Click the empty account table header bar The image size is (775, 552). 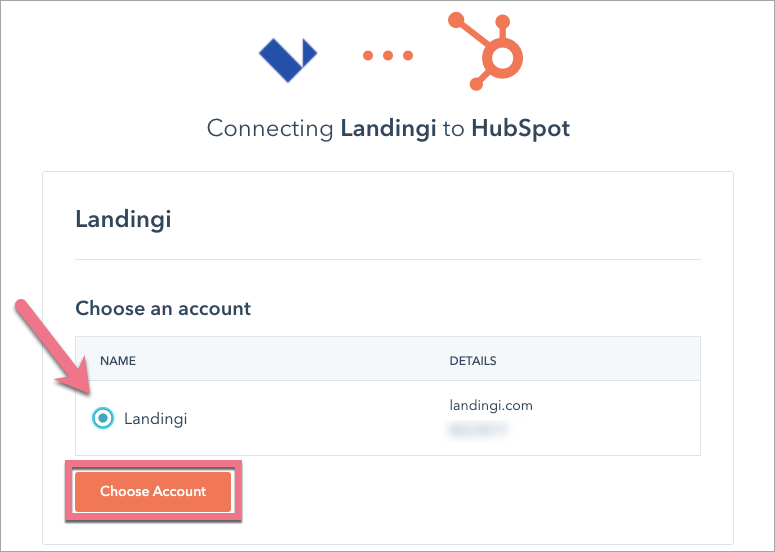[300, 361]
